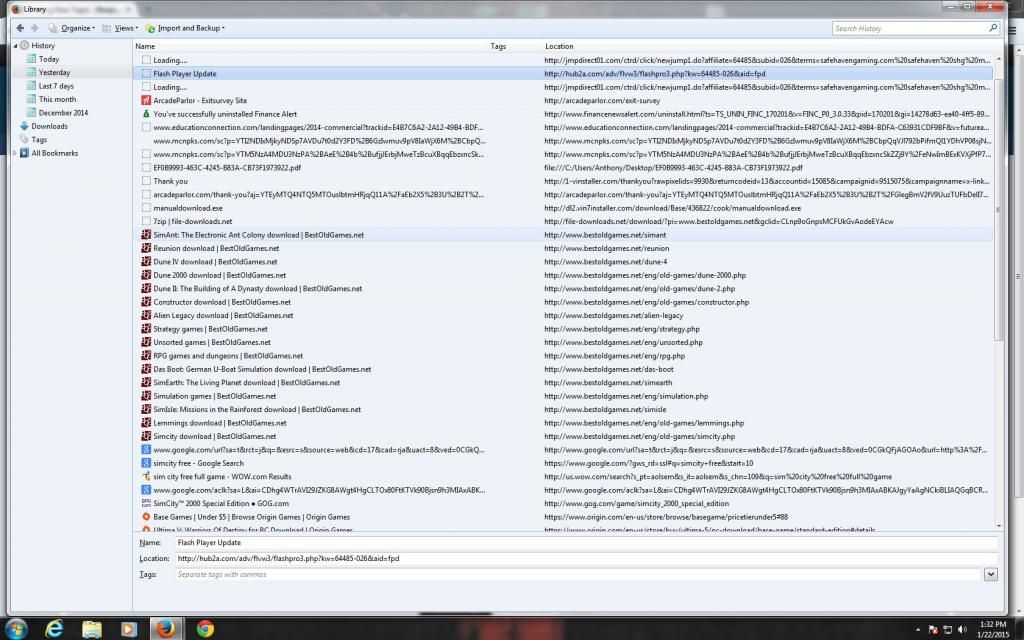
Task: Launch Google Chrome from the taskbar
Action: (x=205, y=628)
